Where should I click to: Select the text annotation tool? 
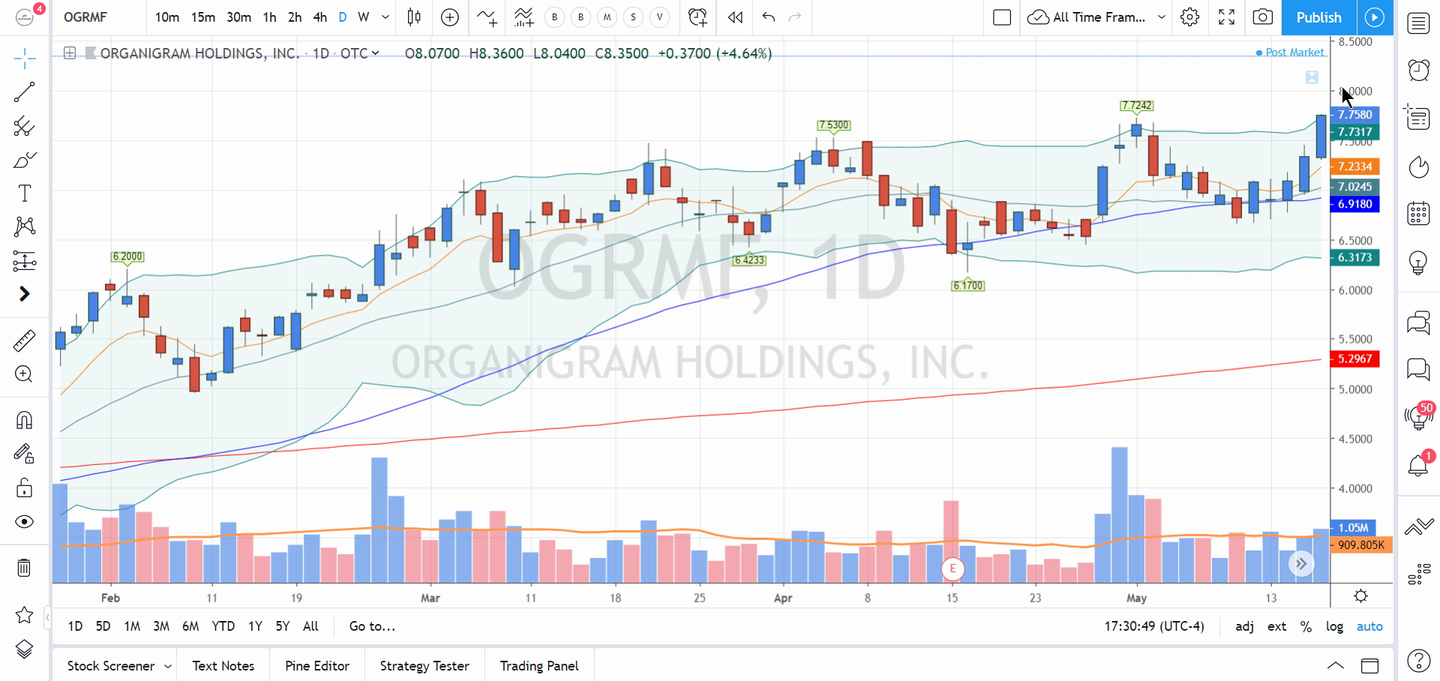click(24, 193)
